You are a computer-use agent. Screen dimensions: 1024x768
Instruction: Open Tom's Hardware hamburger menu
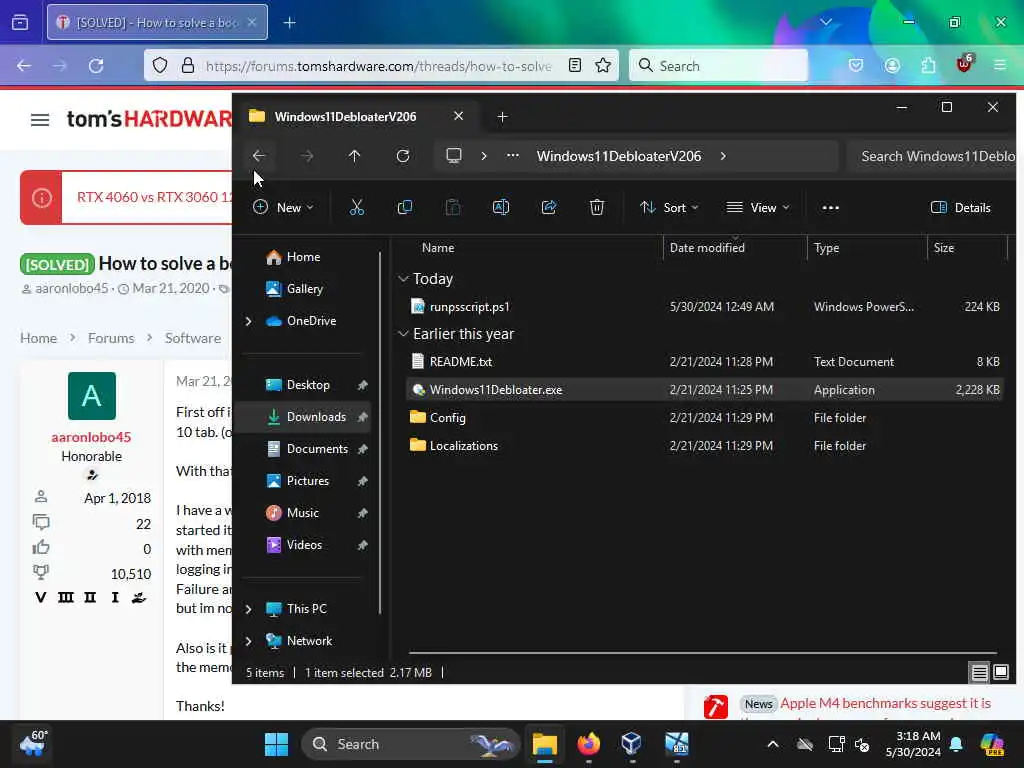pos(40,120)
